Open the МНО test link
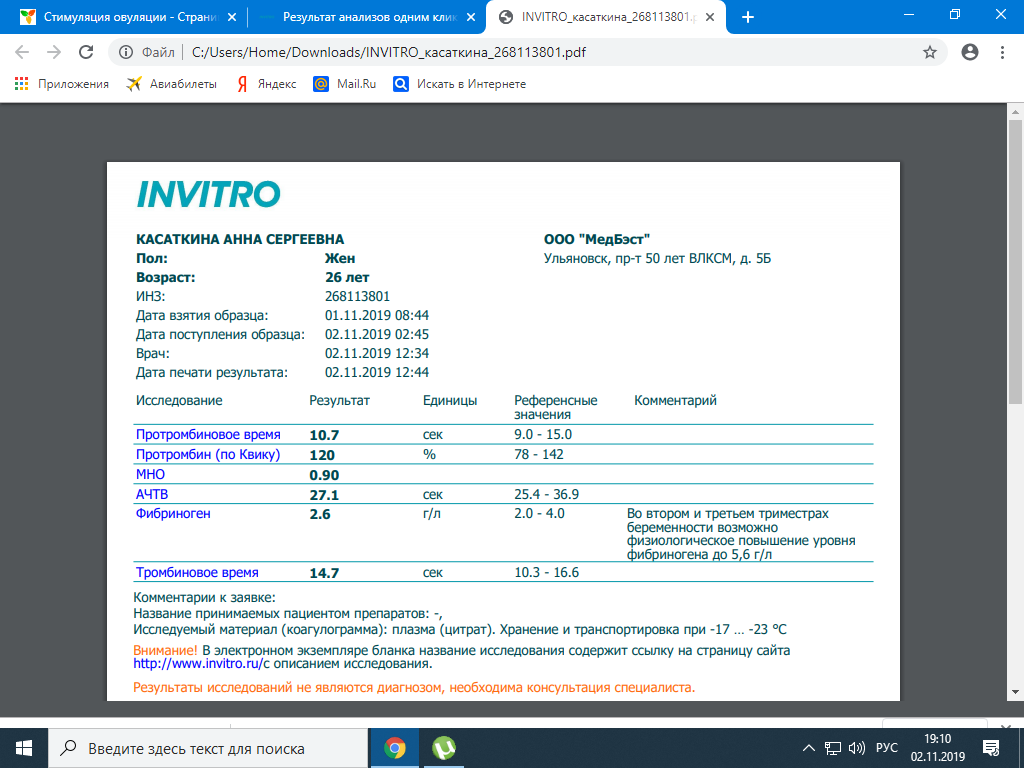1024x768 pixels. click(150, 474)
